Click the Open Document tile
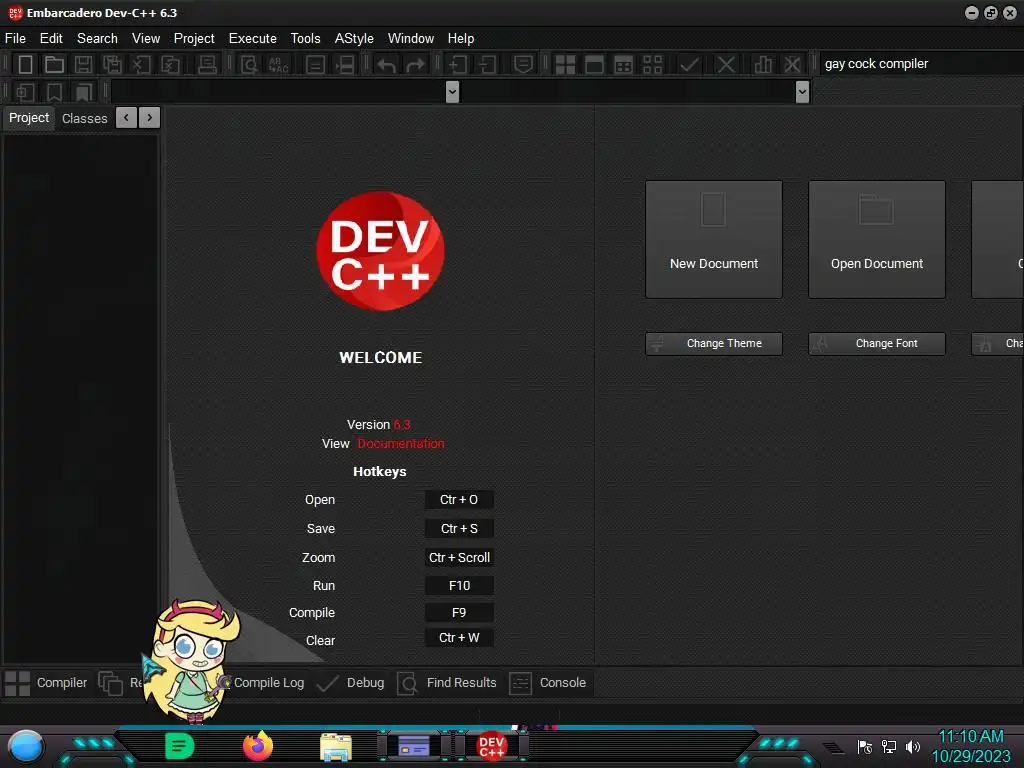This screenshot has height=768, width=1024. point(877,240)
